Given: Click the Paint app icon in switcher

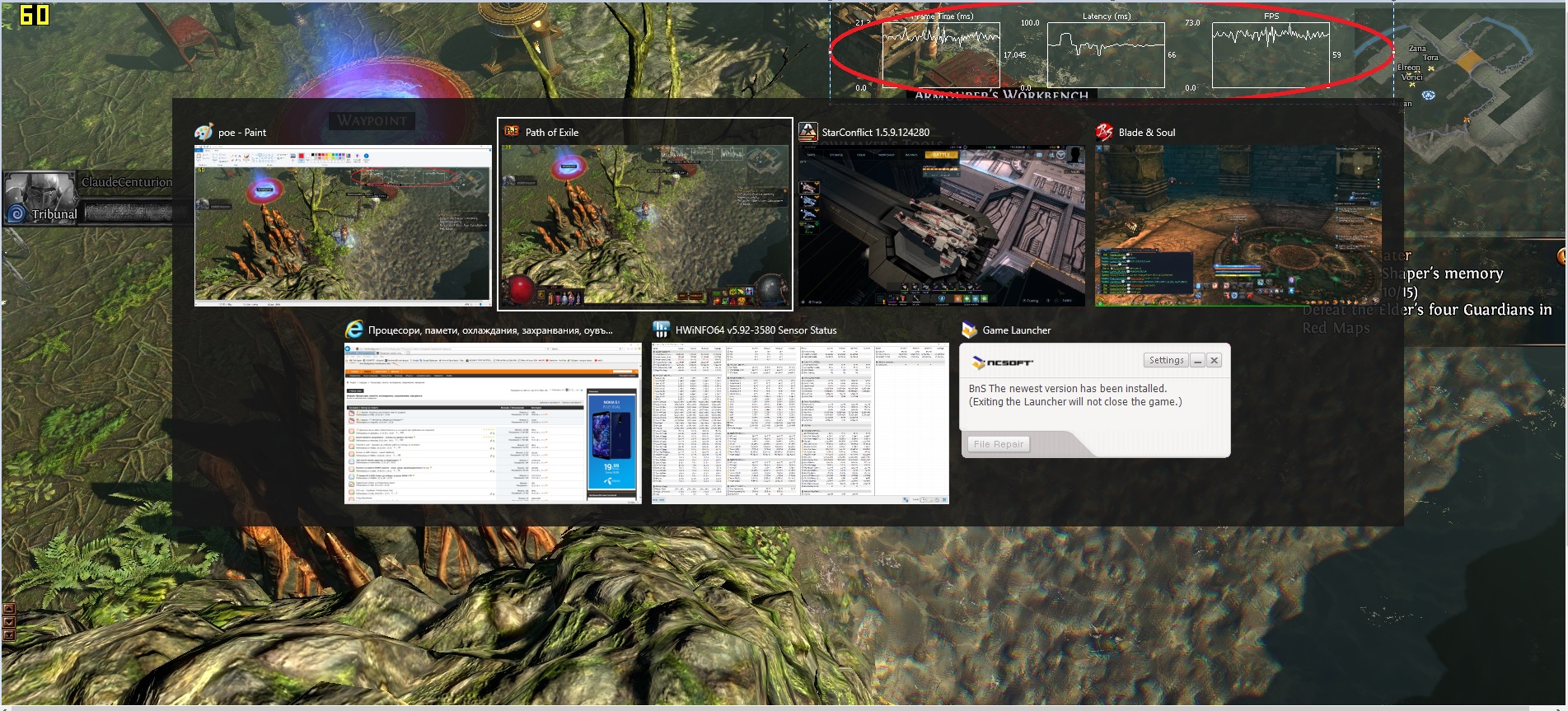Looking at the screenshot, I should [x=204, y=132].
